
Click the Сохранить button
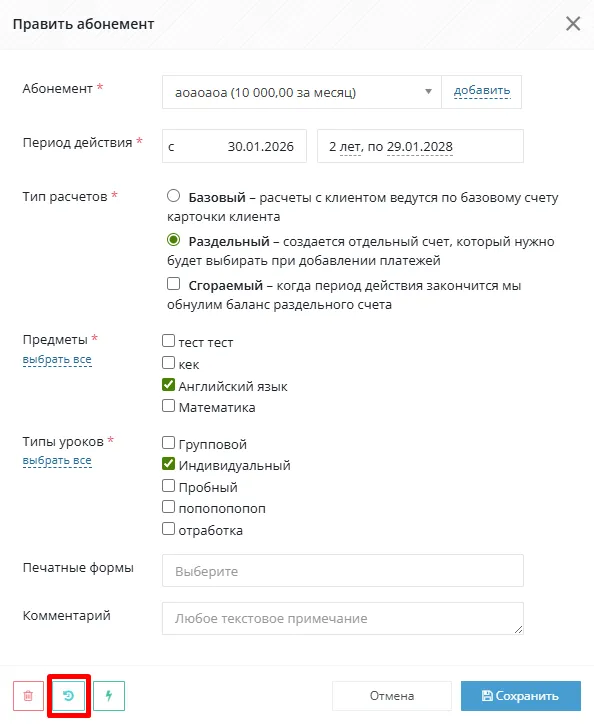[x=521, y=695]
